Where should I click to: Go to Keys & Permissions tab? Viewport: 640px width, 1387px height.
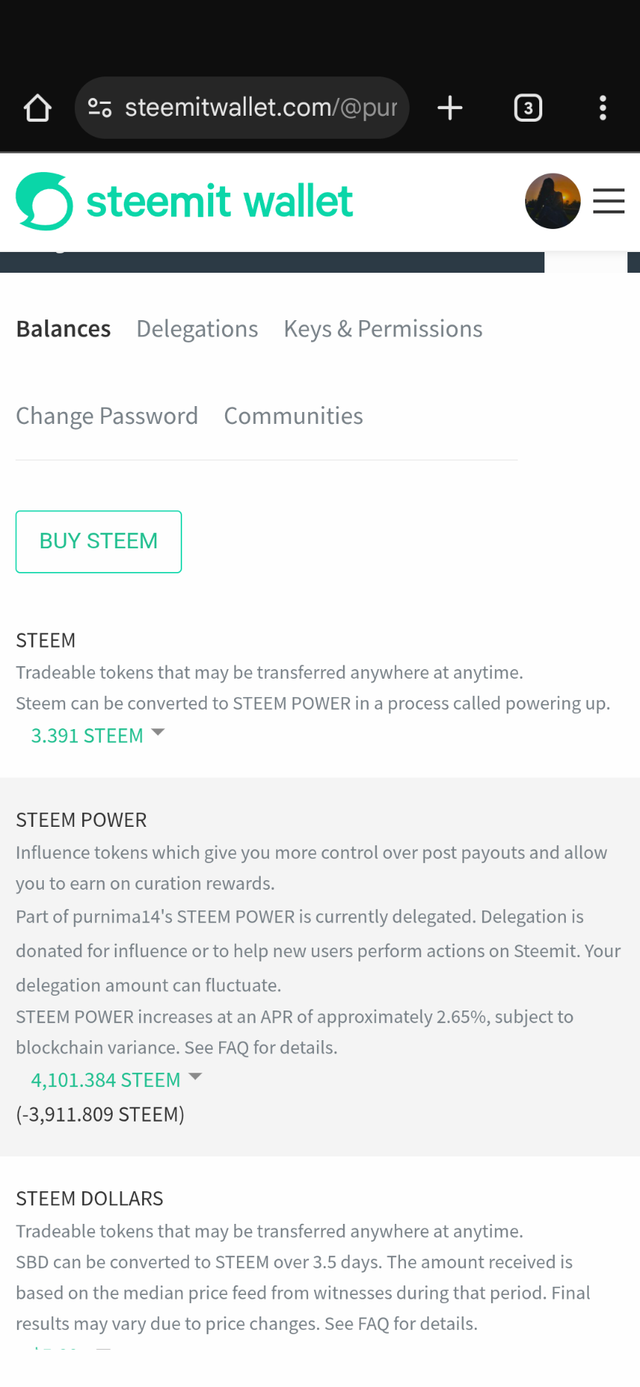(383, 329)
